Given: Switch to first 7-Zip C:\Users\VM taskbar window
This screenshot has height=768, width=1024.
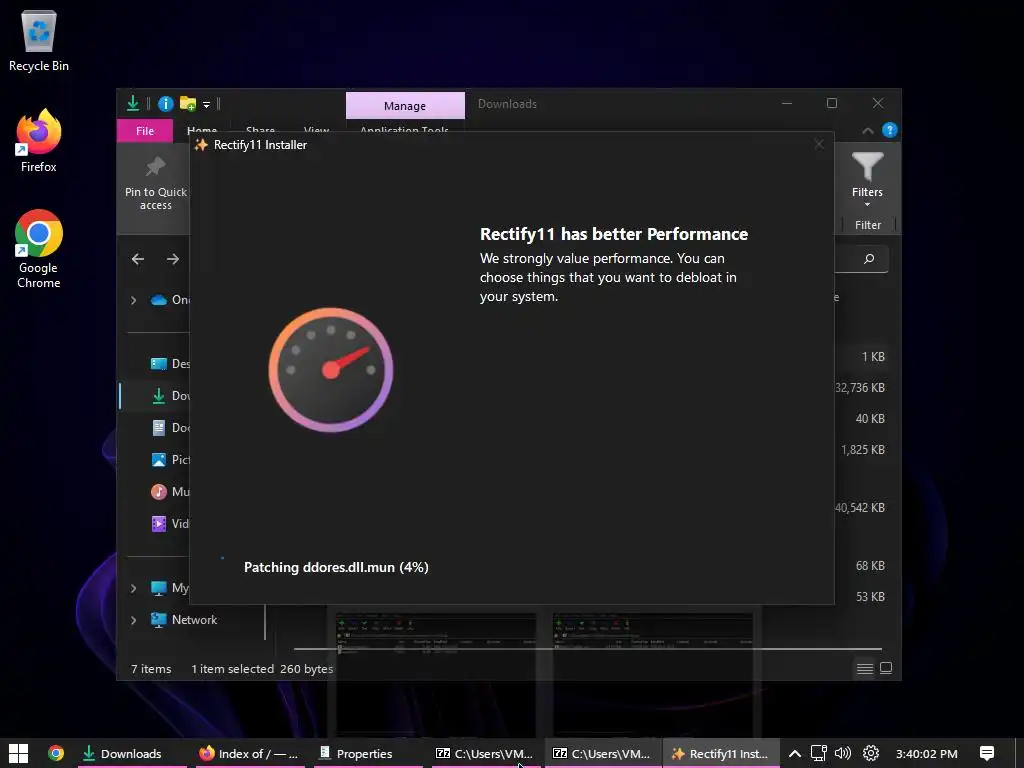Looking at the screenshot, I should tap(485, 754).
